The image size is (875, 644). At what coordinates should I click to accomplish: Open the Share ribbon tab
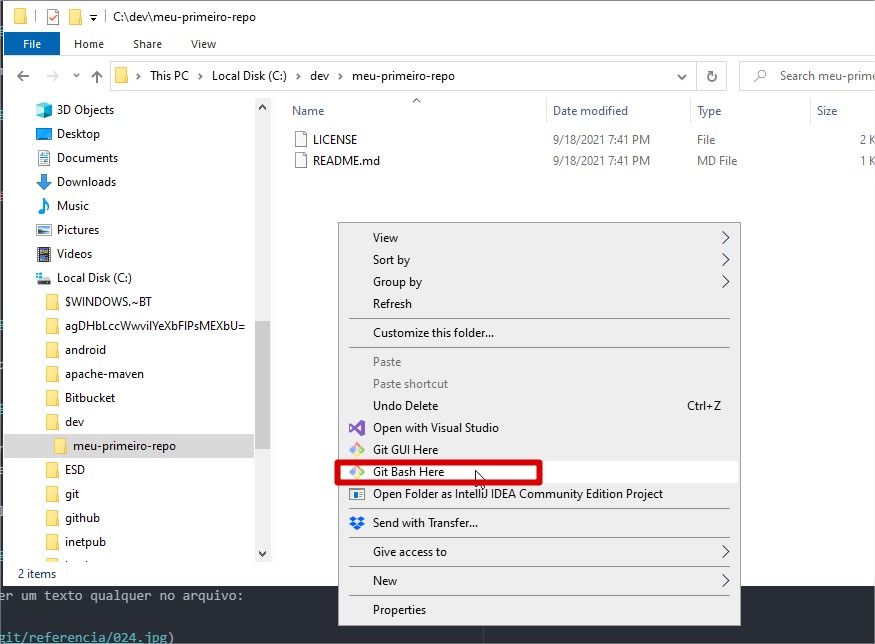click(x=147, y=44)
